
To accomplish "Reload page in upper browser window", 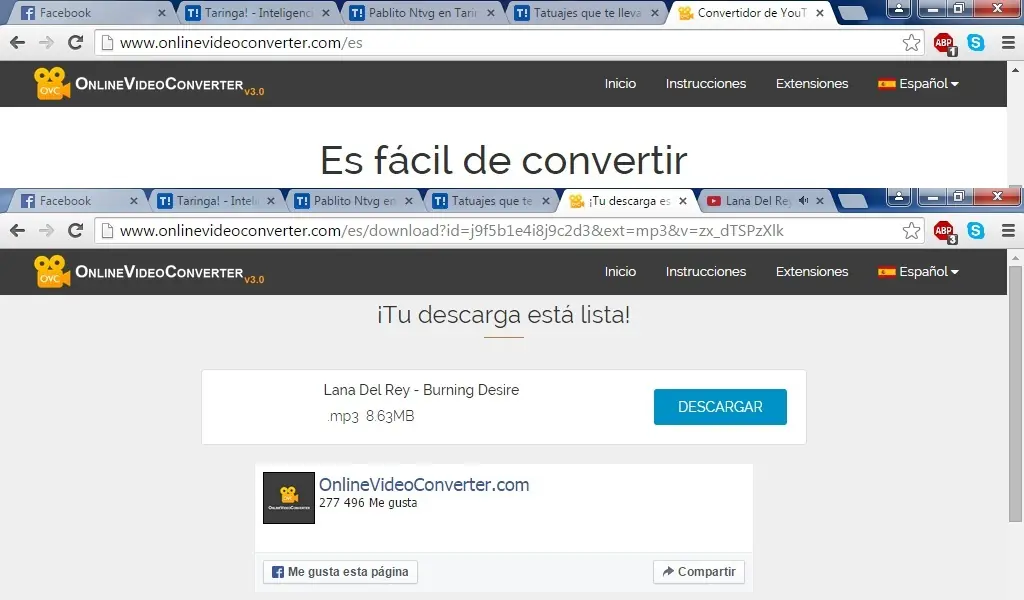I will coord(76,43).
